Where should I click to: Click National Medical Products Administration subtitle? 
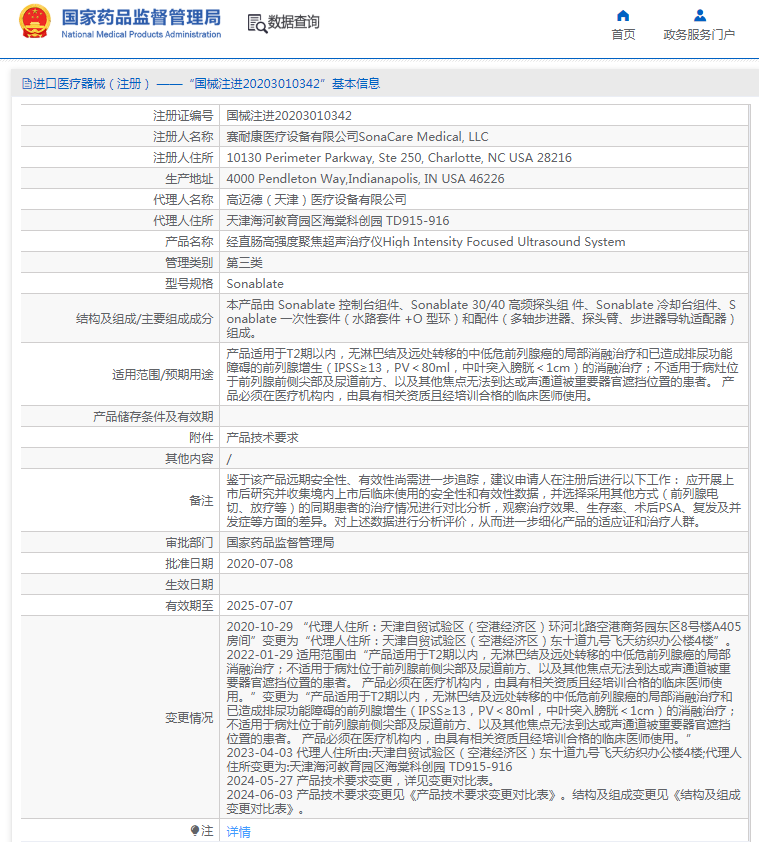[x=141, y=34]
